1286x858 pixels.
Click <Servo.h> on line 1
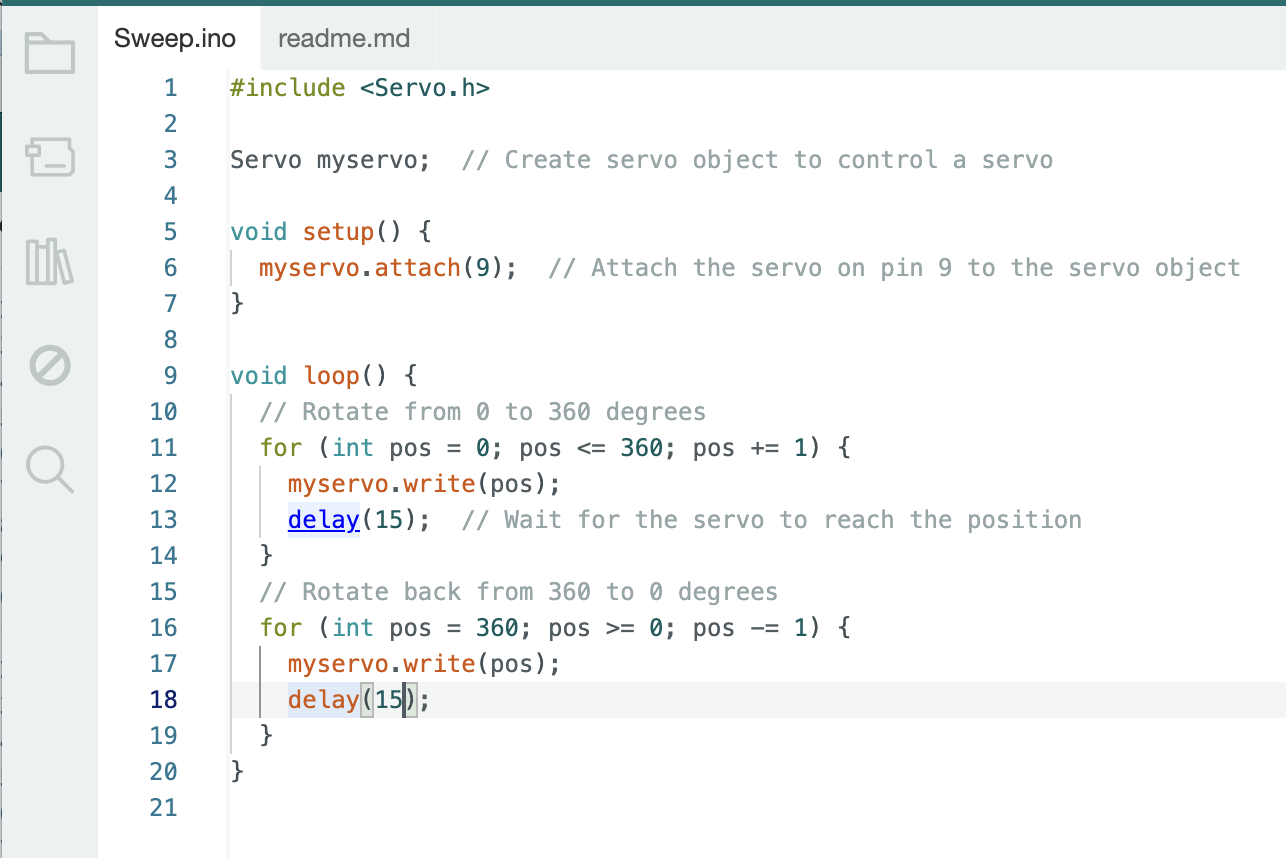click(425, 88)
